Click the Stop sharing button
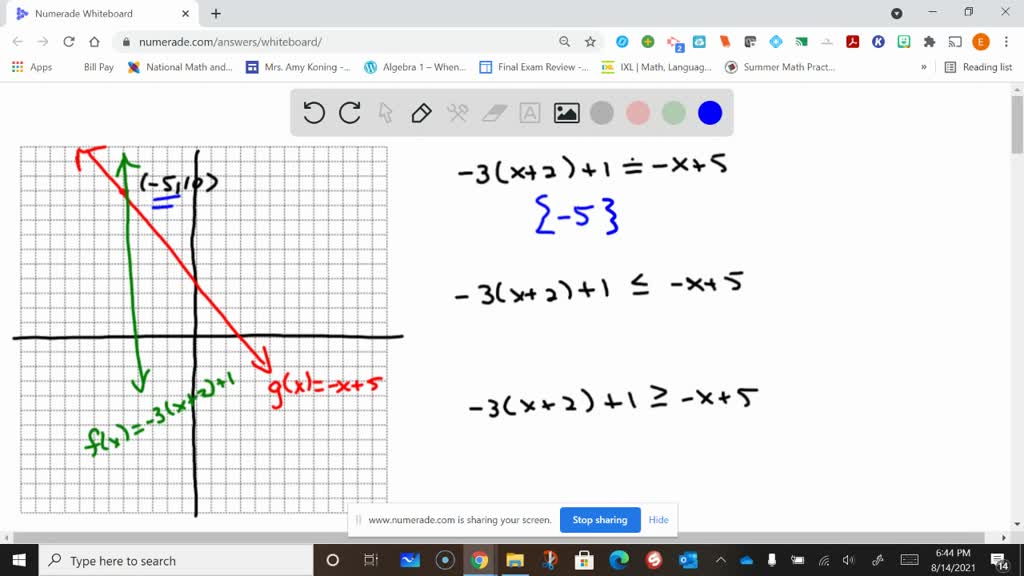 pyautogui.click(x=600, y=520)
